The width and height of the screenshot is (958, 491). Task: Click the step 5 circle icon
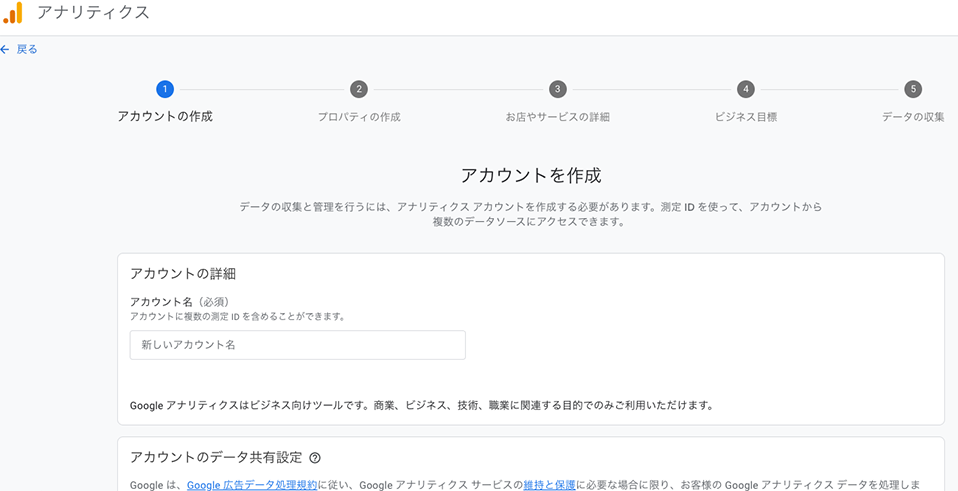click(913, 89)
